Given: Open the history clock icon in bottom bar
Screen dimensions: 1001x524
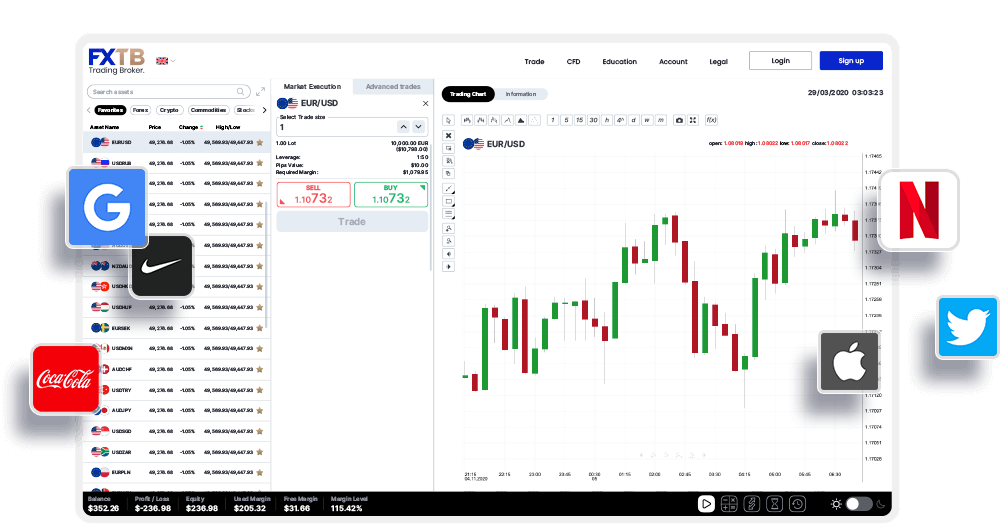Looking at the screenshot, I should point(797,504).
